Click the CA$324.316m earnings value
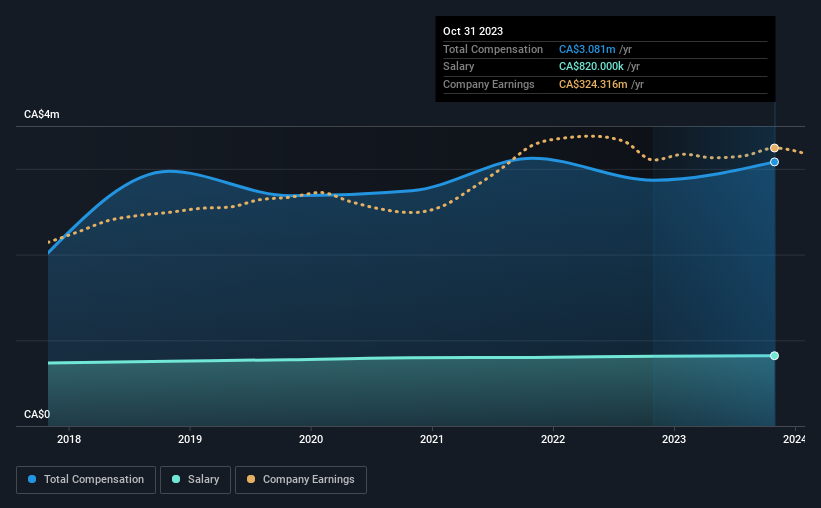The height and width of the screenshot is (508, 821). [x=593, y=84]
